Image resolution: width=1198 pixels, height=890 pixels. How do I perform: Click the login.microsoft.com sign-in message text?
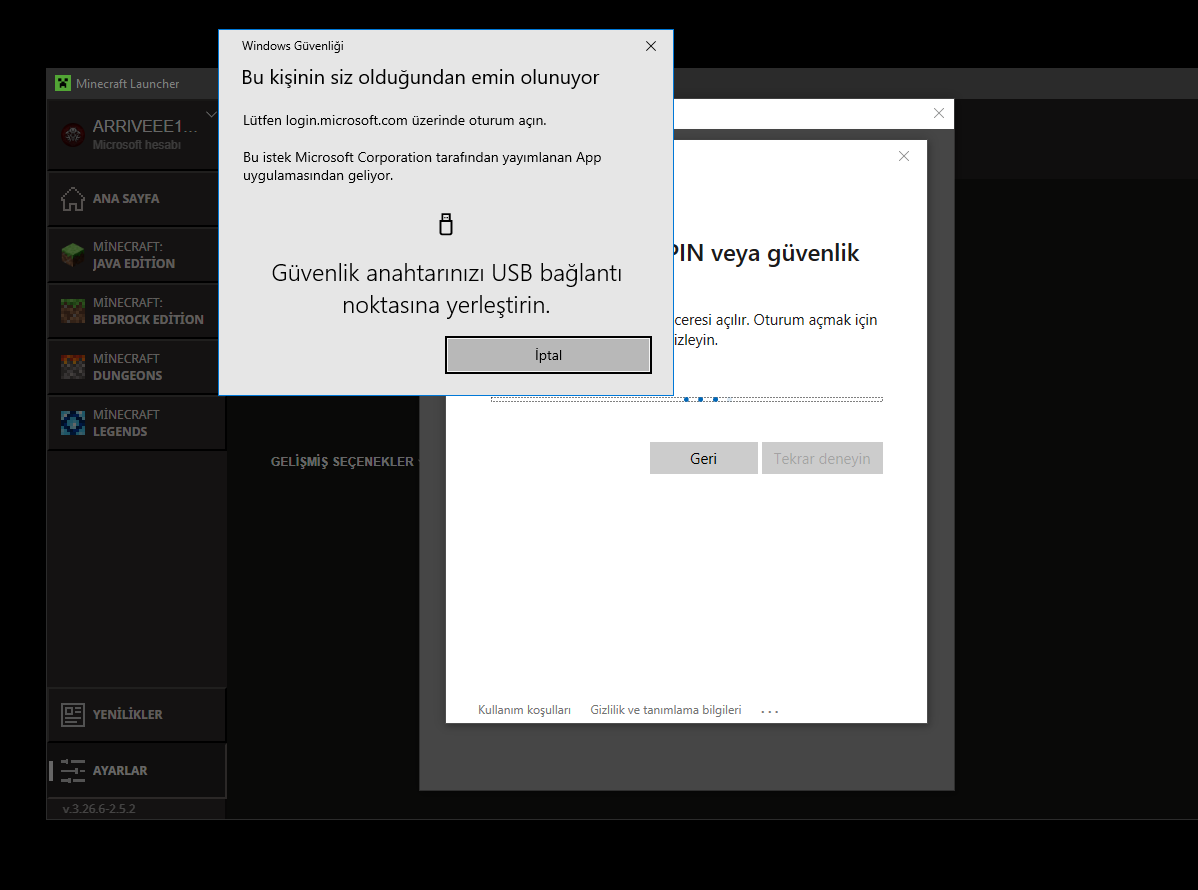pyautogui.click(x=394, y=120)
